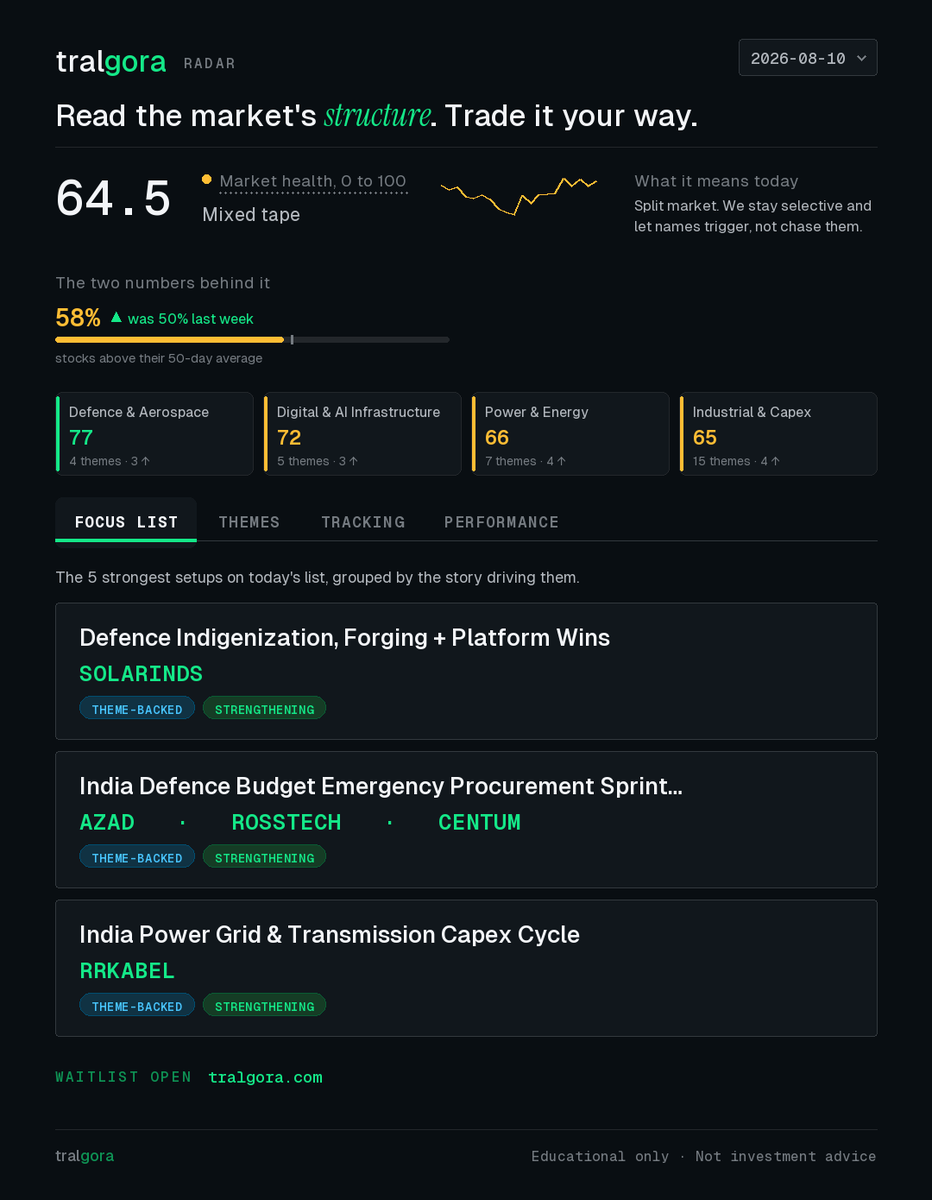The width and height of the screenshot is (932, 1200).
Task: Click the 58% breadth value
Action: point(78,318)
